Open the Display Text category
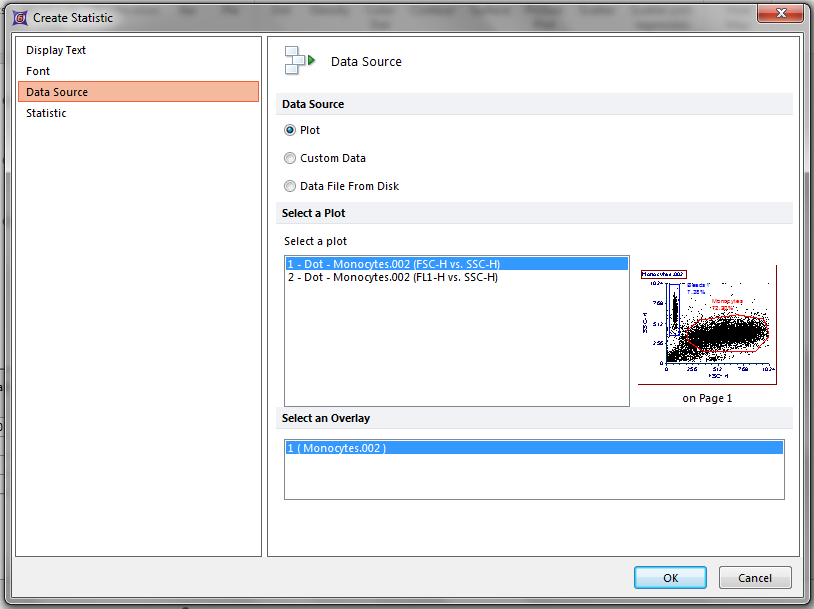Image resolution: width=814 pixels, height=609 pixels. [x=56, y=50]
